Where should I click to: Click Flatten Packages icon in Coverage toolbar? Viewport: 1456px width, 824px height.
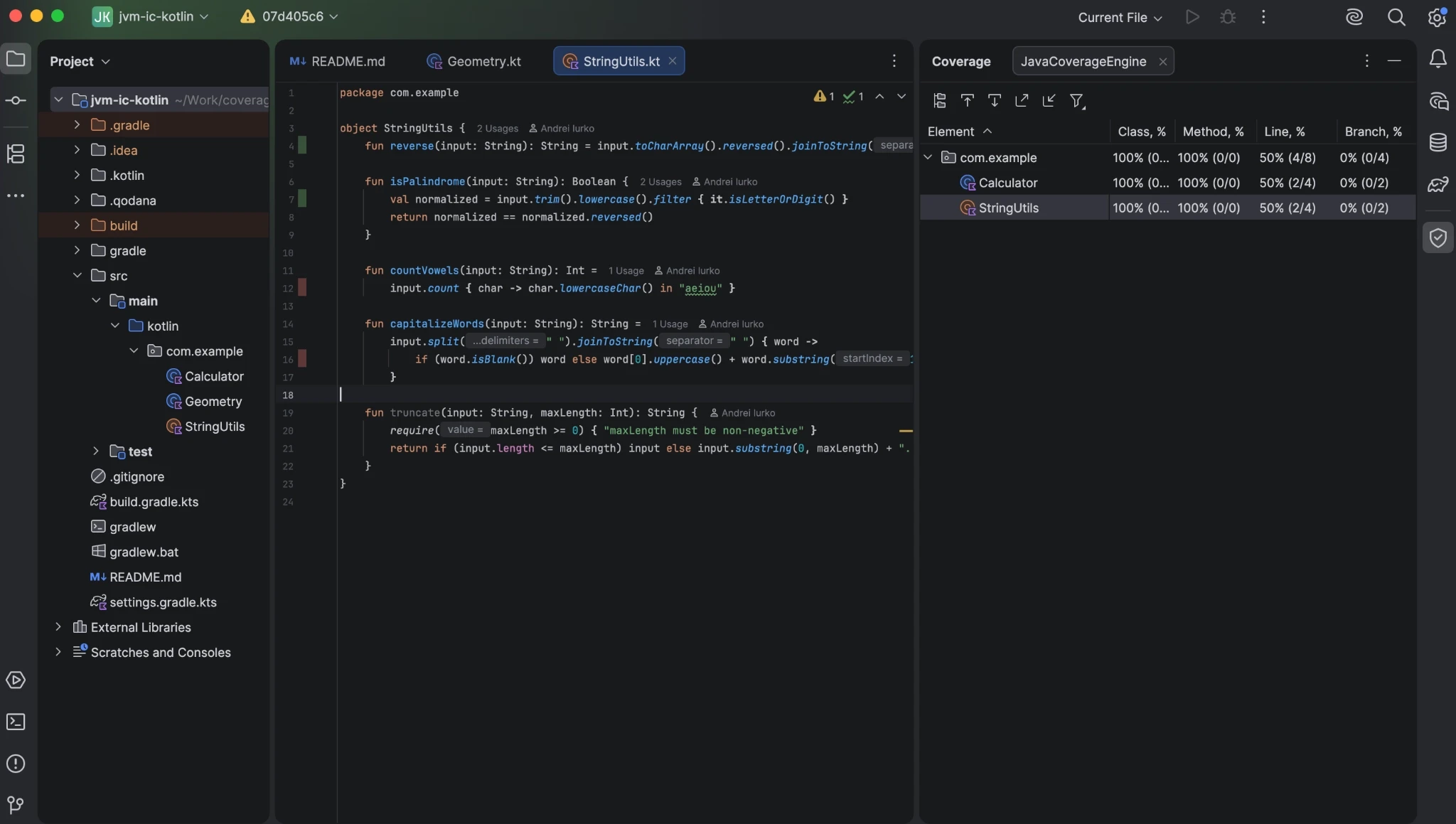pyautogui.click(x=940, y=101)
